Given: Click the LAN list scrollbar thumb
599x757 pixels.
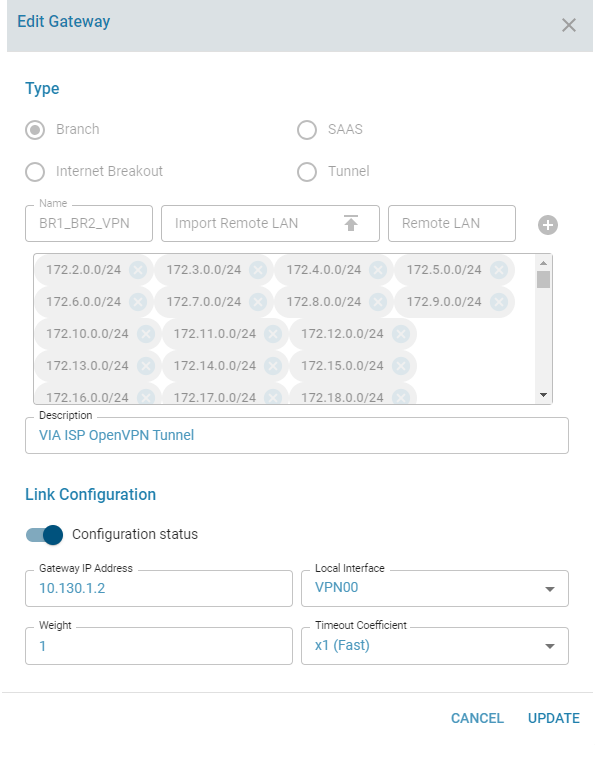Looking at the screenshot, I should (543, 280).
